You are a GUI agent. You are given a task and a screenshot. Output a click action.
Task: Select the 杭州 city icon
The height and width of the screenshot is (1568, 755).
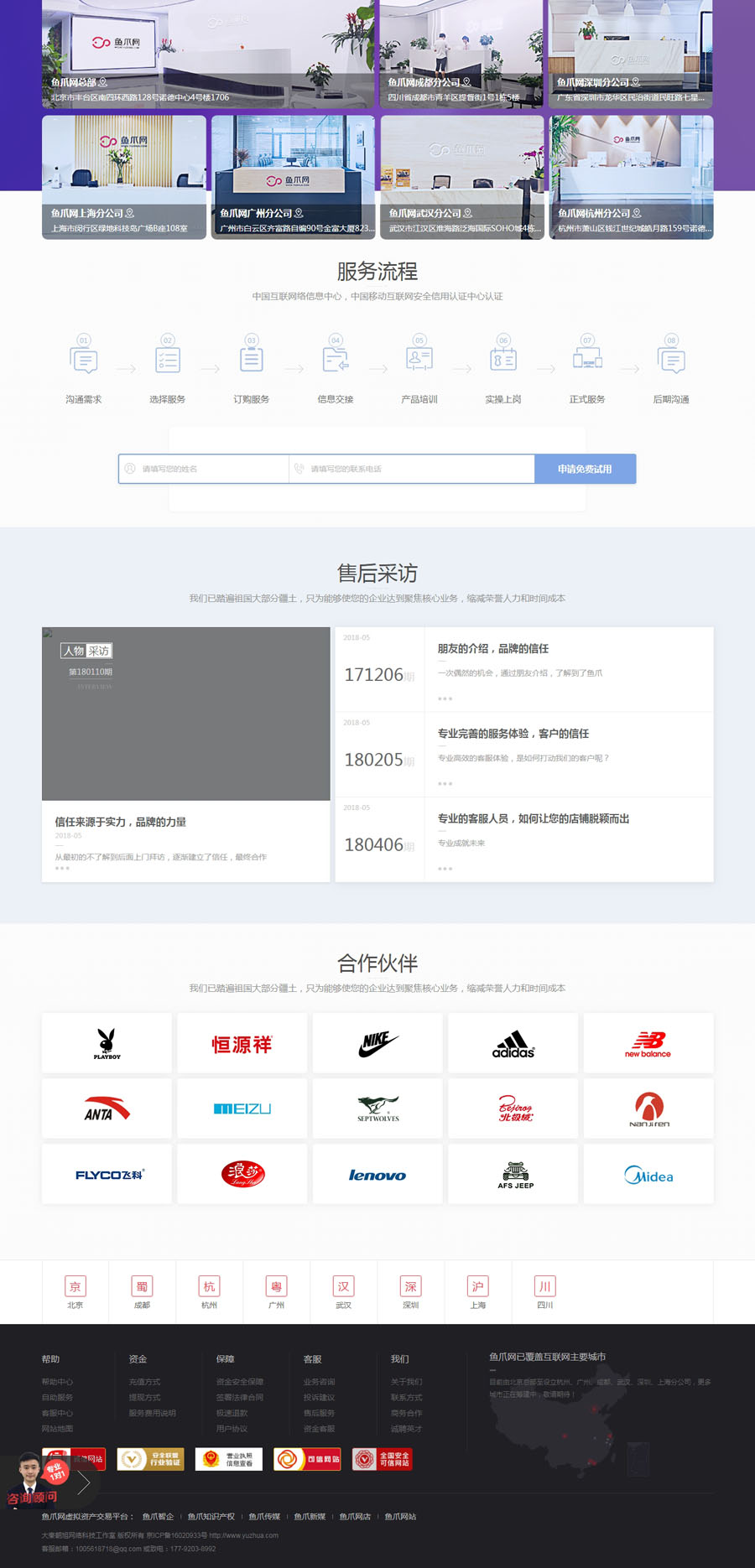tap(210, 1286)
